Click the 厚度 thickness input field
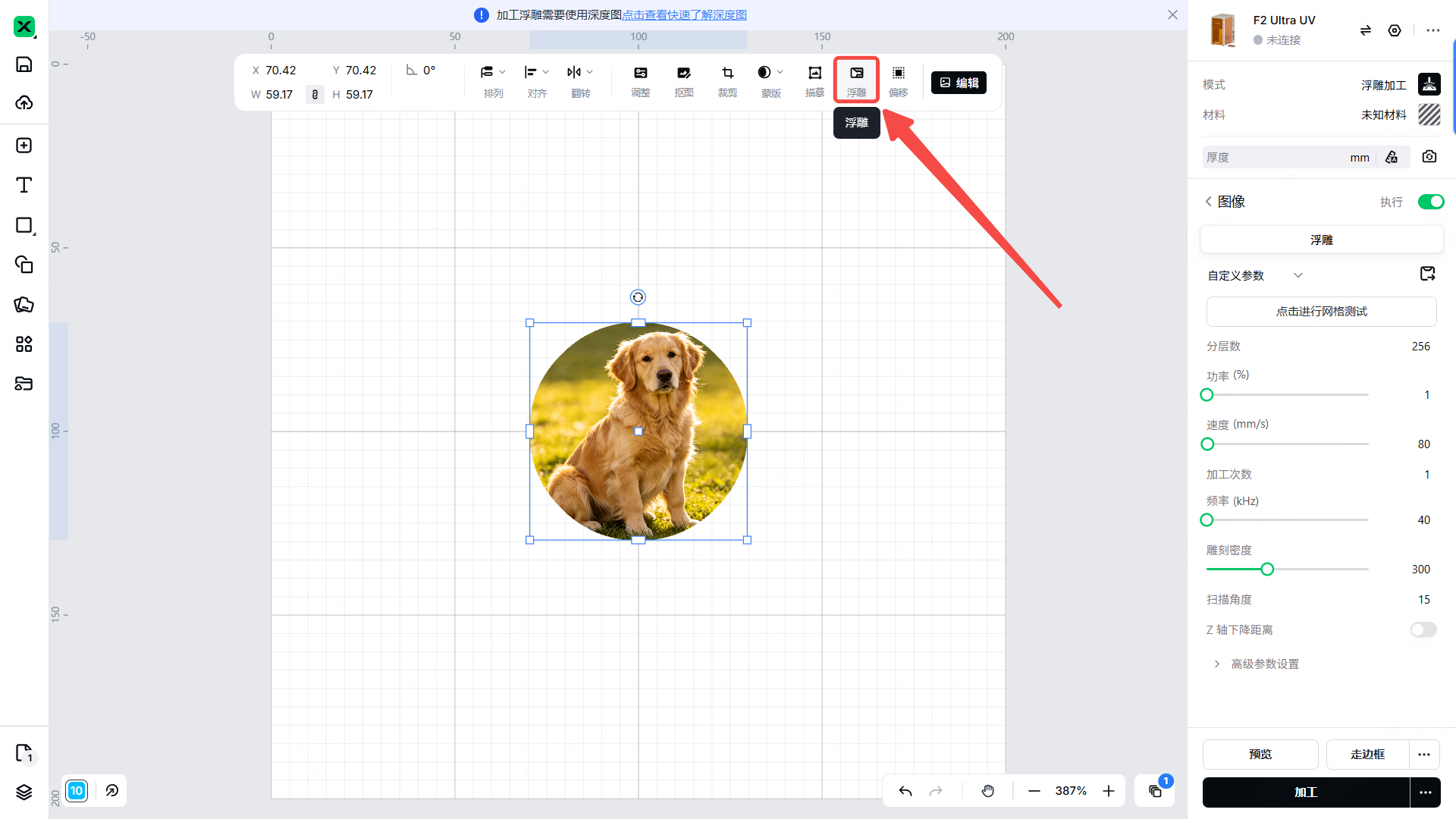The height and width of the screenshot is (819, 1456). coord(1288,157)
